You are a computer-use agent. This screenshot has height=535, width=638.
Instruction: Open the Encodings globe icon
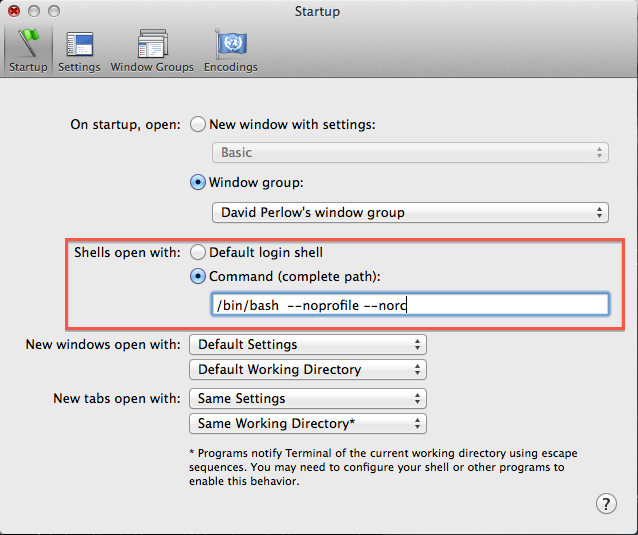[x=231, y=44]
